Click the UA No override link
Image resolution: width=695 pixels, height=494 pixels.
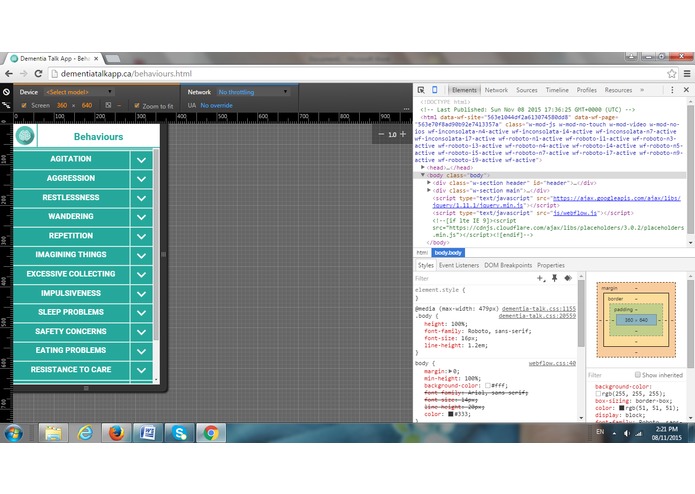tap(216, 105)
